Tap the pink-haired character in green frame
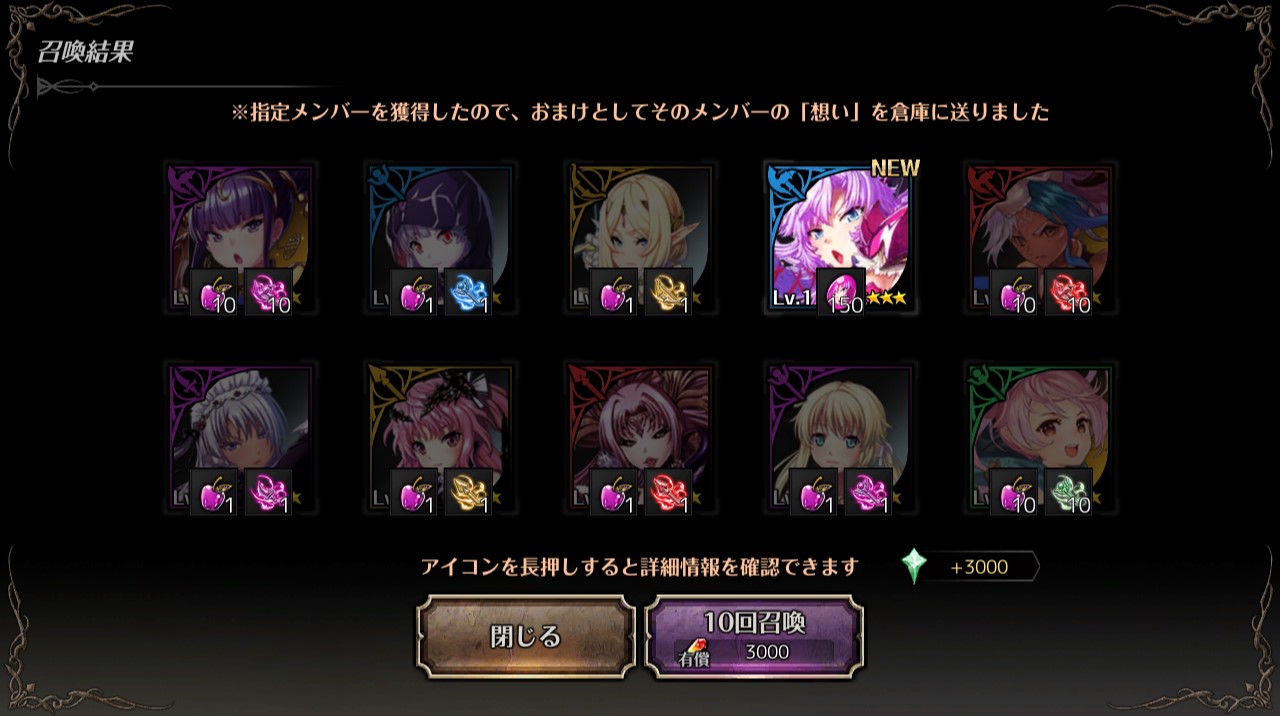Screen dimensions: 1280x716 tap(1040, 438)
